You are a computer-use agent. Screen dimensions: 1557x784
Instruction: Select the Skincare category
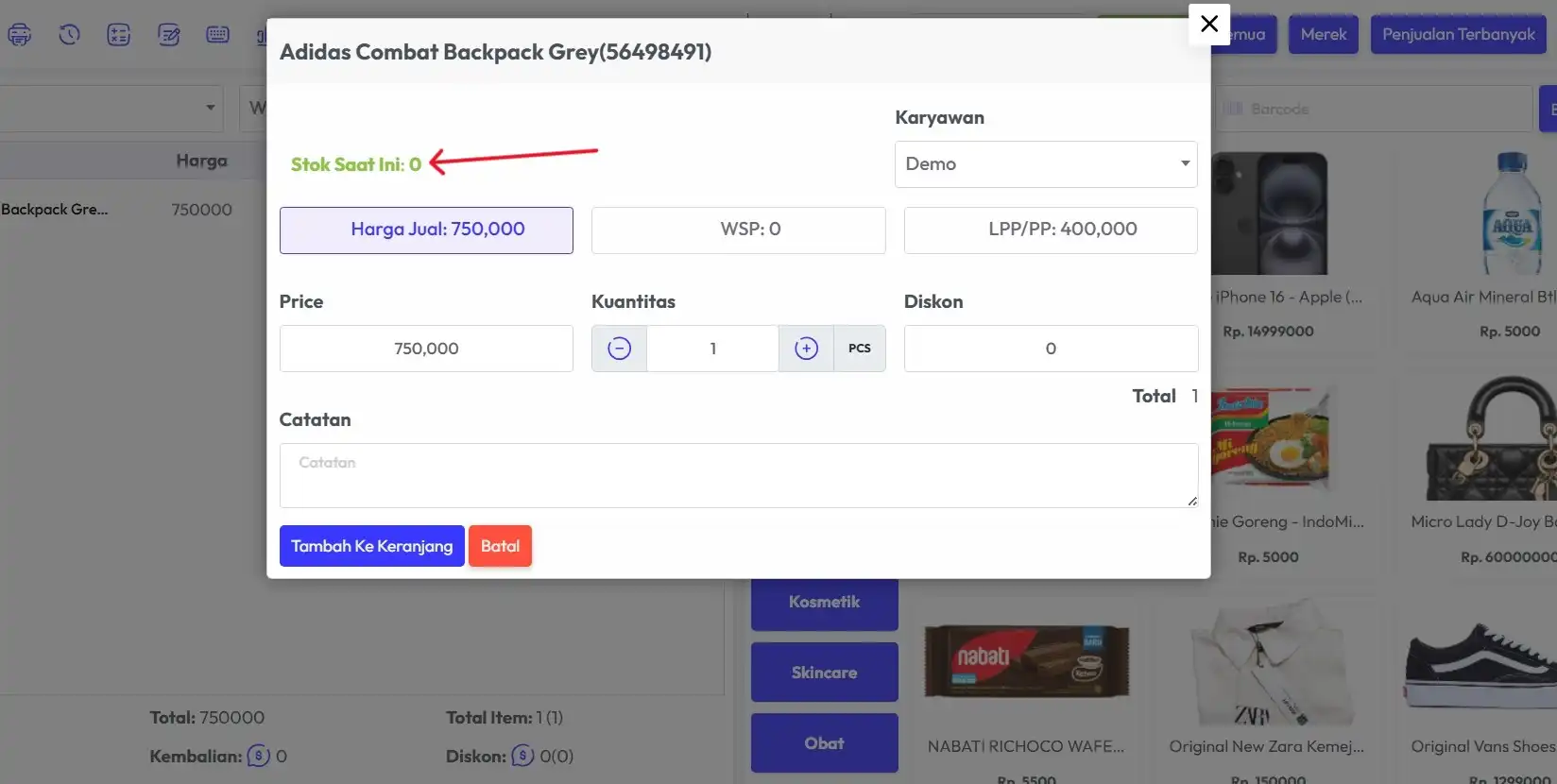(x=825, y=673)
